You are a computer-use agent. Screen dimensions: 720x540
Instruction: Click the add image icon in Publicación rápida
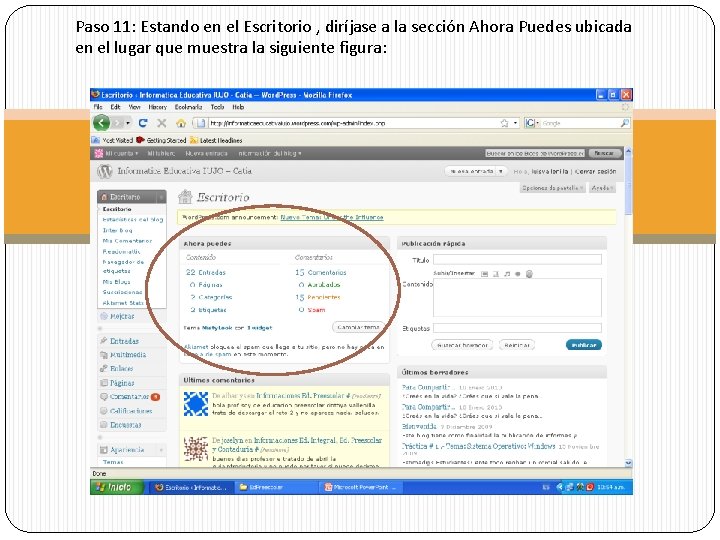pos(484,274)
